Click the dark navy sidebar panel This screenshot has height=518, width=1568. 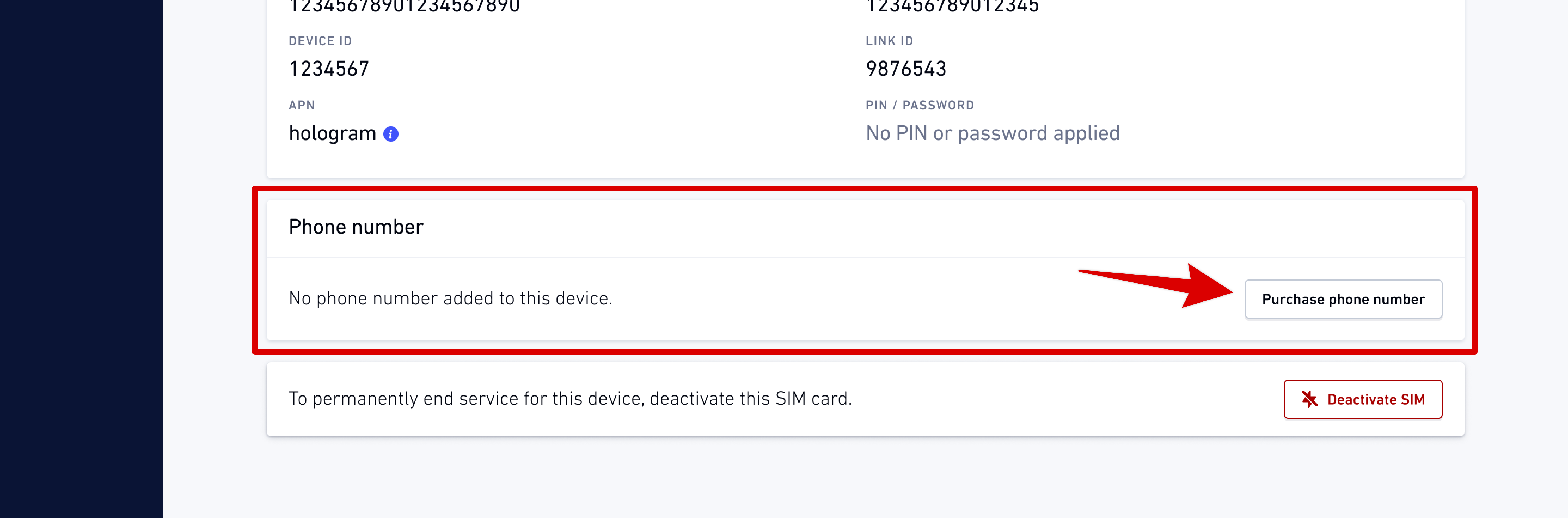[82, 259]
